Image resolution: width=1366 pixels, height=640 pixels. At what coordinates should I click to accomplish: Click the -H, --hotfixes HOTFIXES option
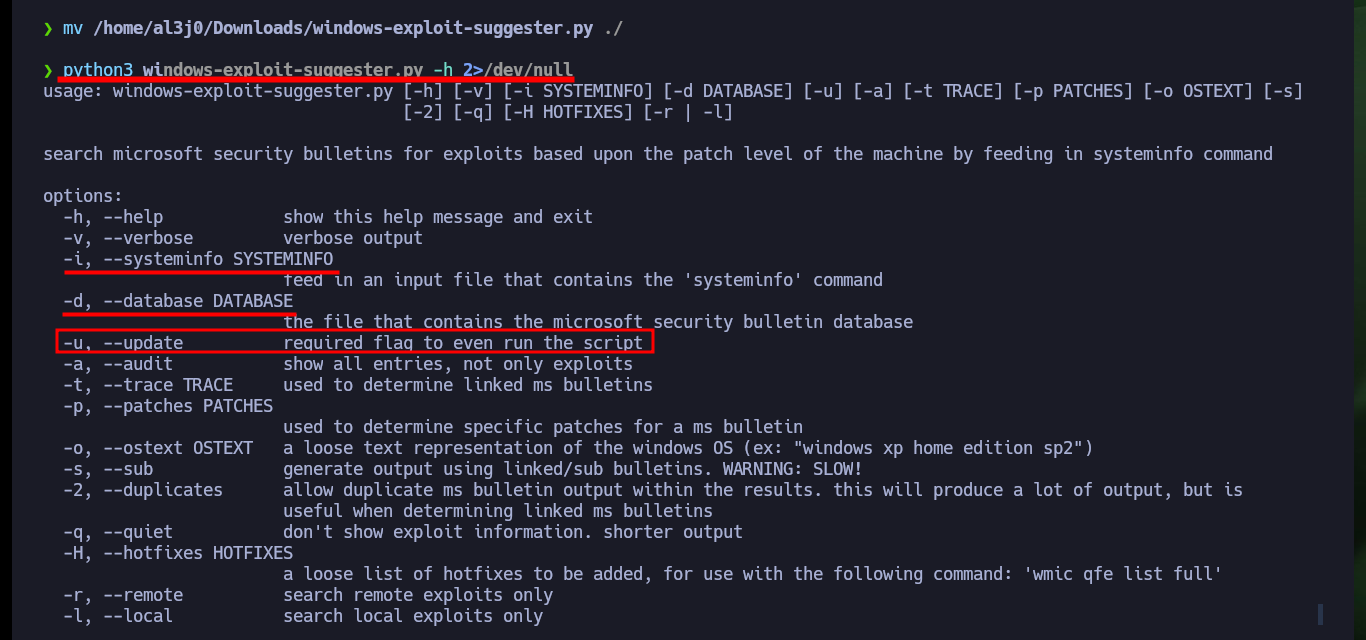[178, 553]
